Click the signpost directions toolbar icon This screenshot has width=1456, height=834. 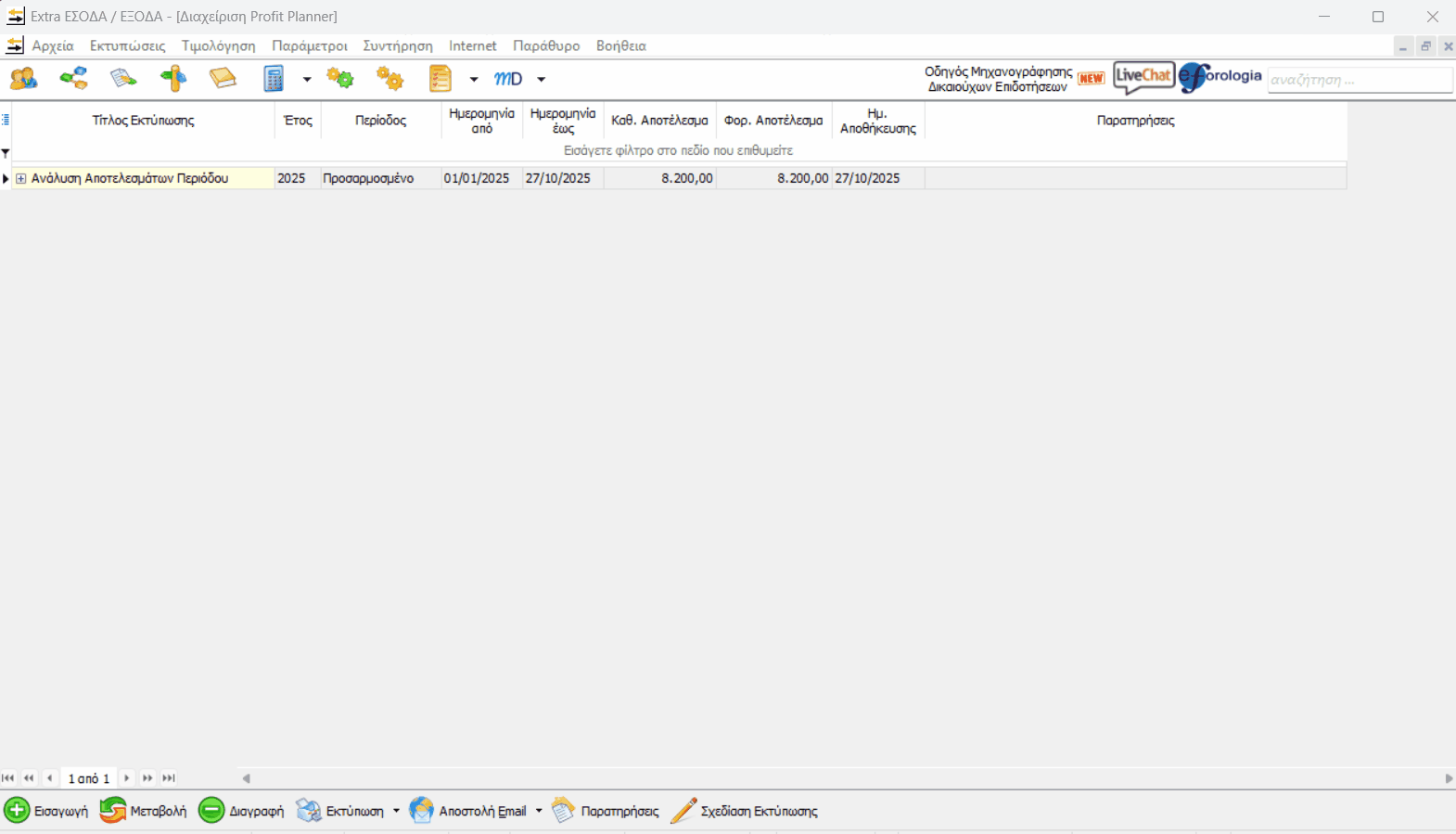pos(173,79)
